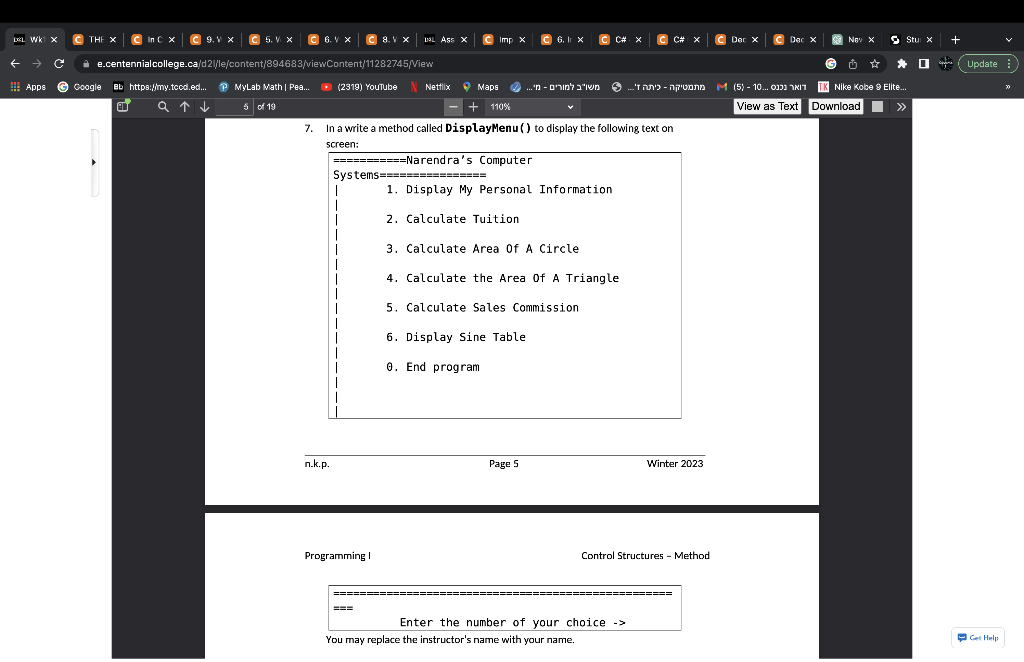1024x662 pixels.
Task: Expand the collapsed left sidebar arrow
Action: point(93,162)
